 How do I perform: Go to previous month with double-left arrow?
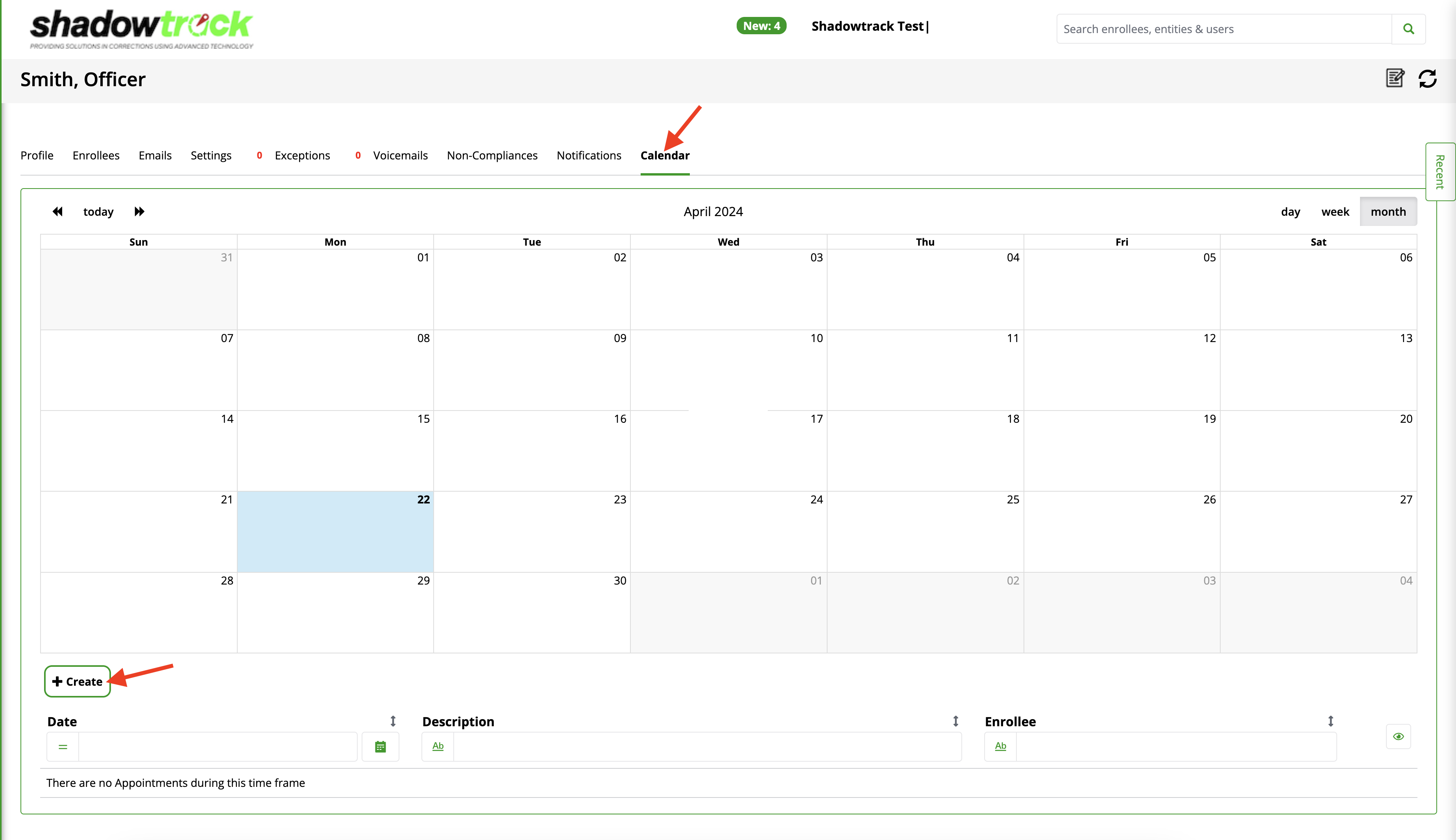58,212
